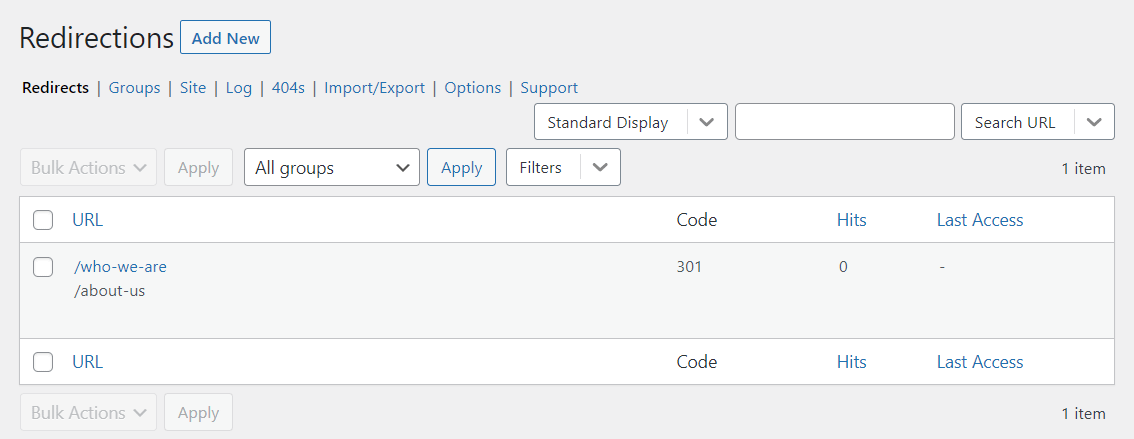Image resolution: width=1134 pixels, height=439 pixels.
Task: Apply the selected group filter
Action: click(x=461, y=168)
